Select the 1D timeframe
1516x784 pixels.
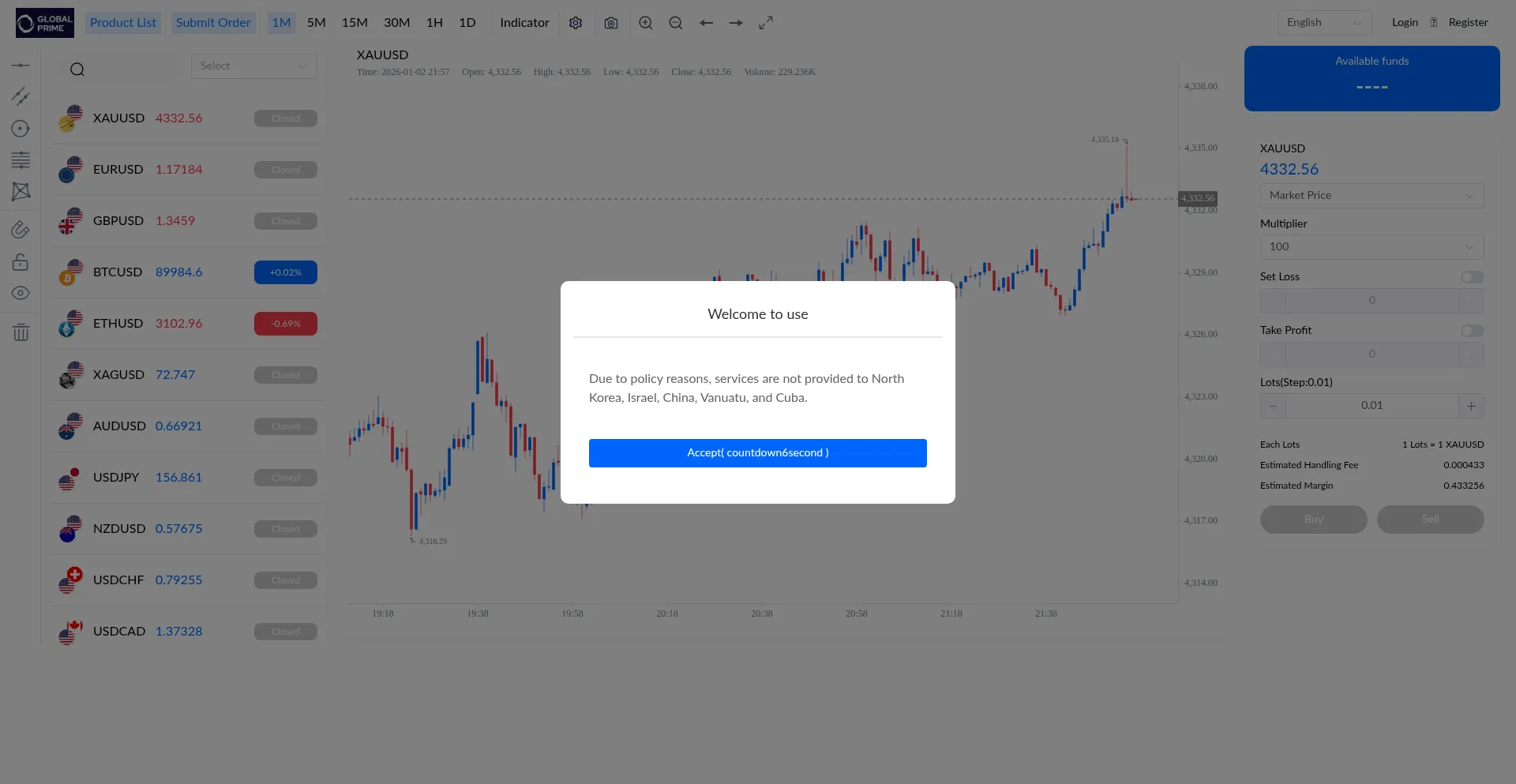coord(467,23)
